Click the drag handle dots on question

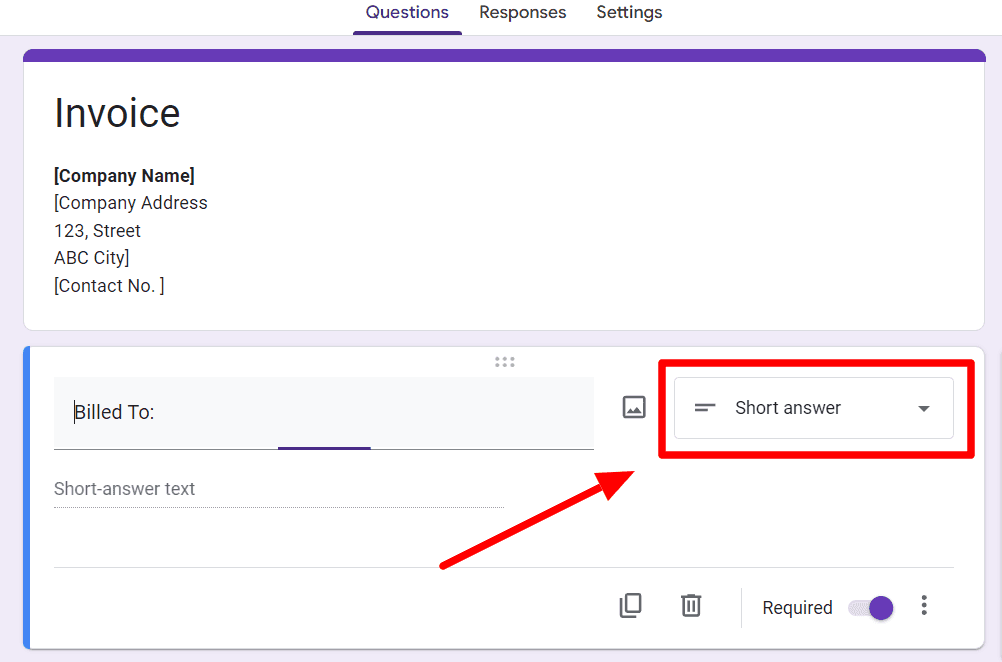[505, 362]
